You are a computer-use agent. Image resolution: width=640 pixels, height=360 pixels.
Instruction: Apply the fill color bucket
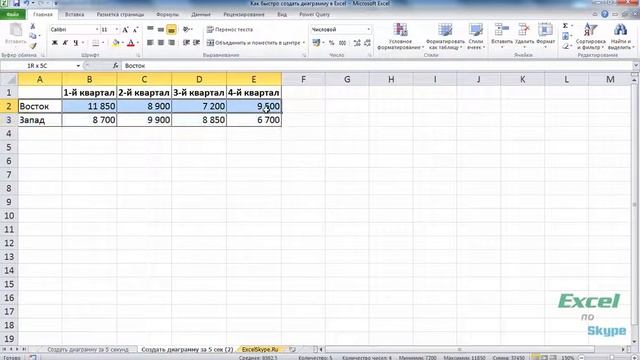[x=116, y=43]
